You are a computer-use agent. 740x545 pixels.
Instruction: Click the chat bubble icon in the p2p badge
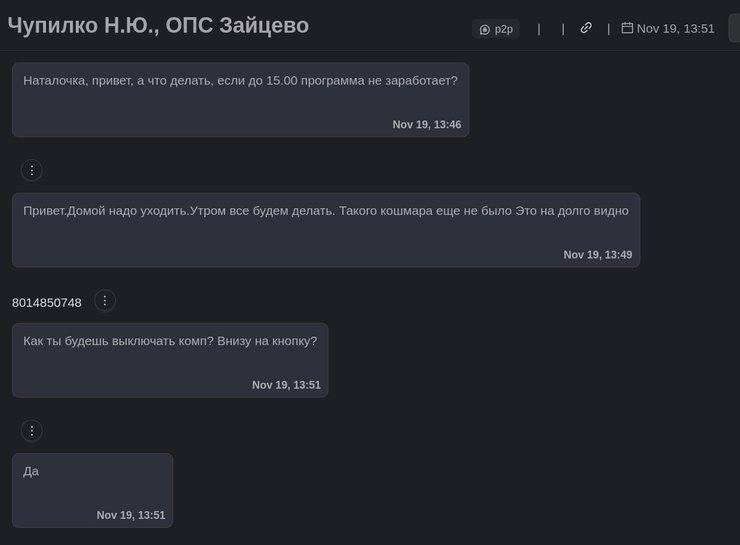click(x=485, y=29)
